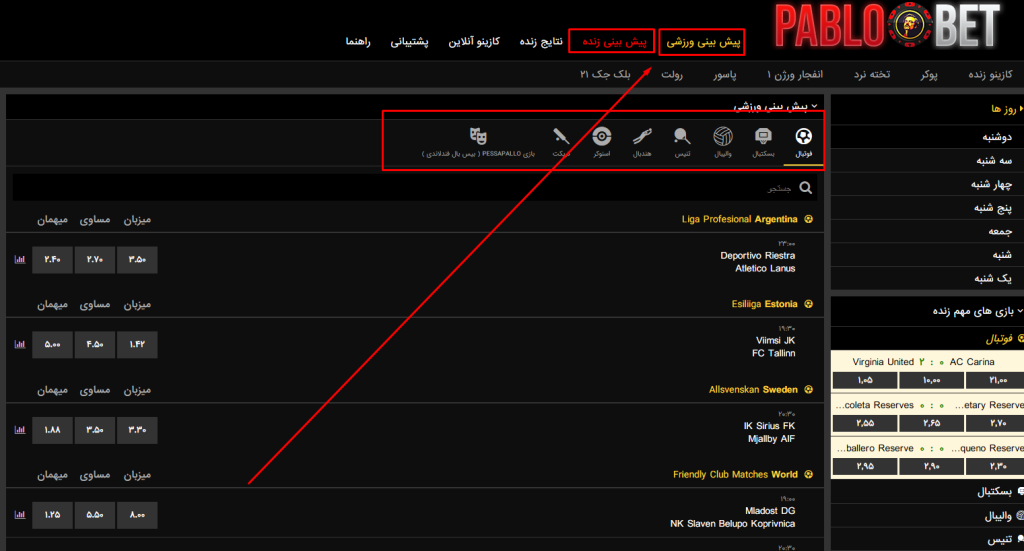Go to کازینو زنده live casino
Image resolution: width=1024 pixels, height=551 pixels.
991,75
